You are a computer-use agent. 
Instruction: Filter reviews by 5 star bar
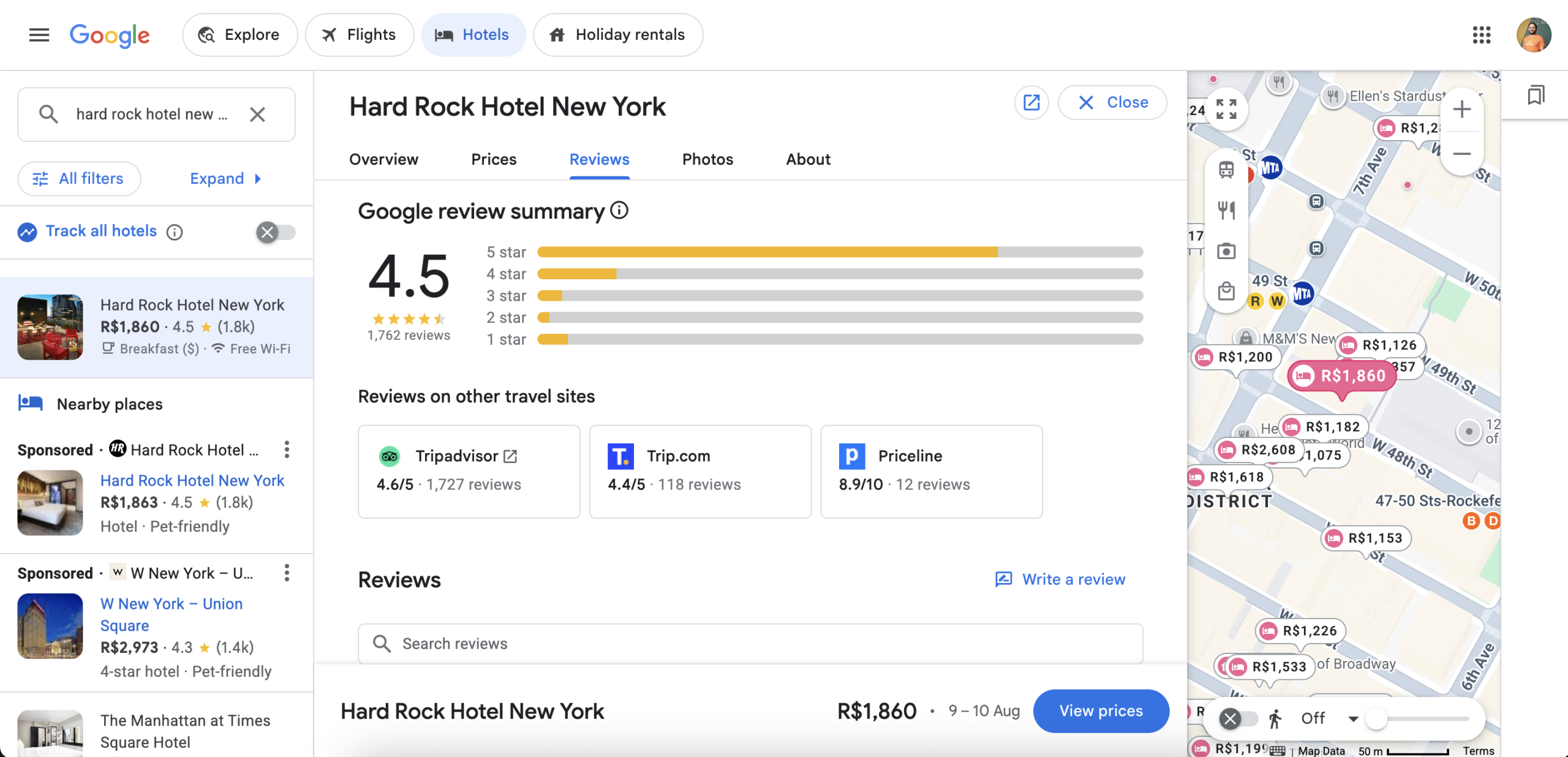click(840, 252)
